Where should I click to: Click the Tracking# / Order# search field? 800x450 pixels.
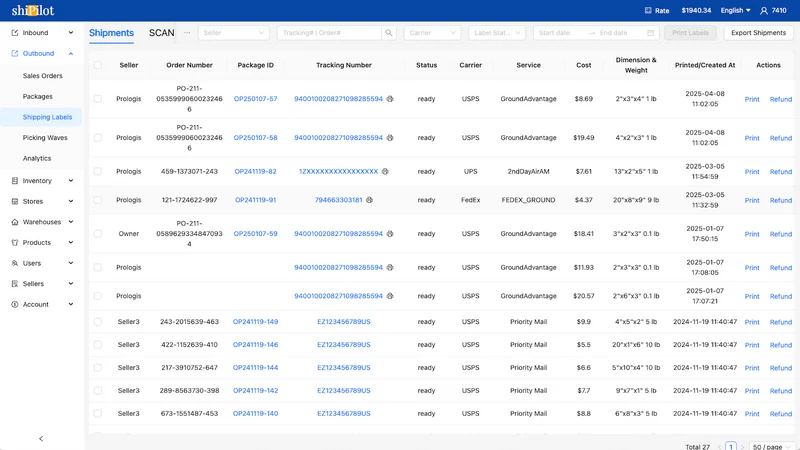click(330, 33)
